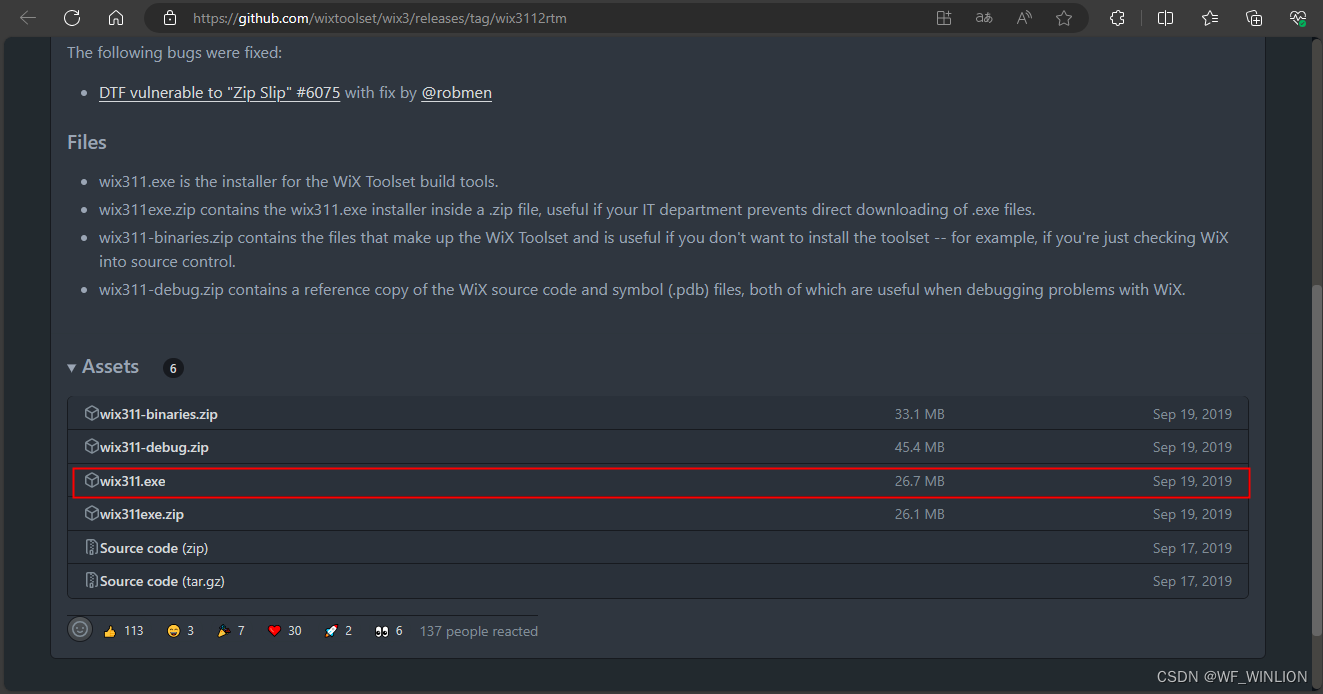This screenshot has width=1323, height=694.
Task: Click the 45.4 MB size value
Action: (920, 447)
